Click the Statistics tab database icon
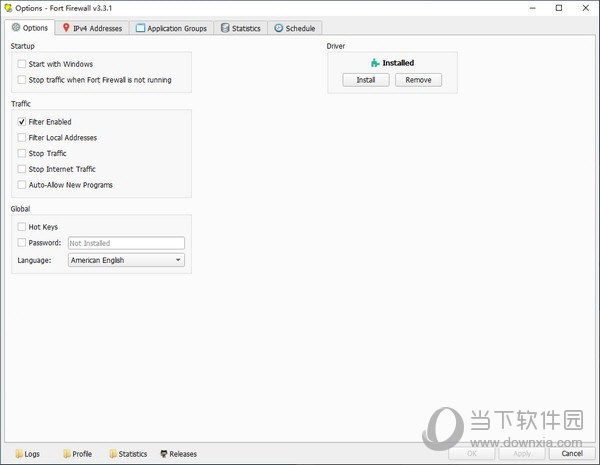This screenshot has width=600, height=465. coord(225,28)
